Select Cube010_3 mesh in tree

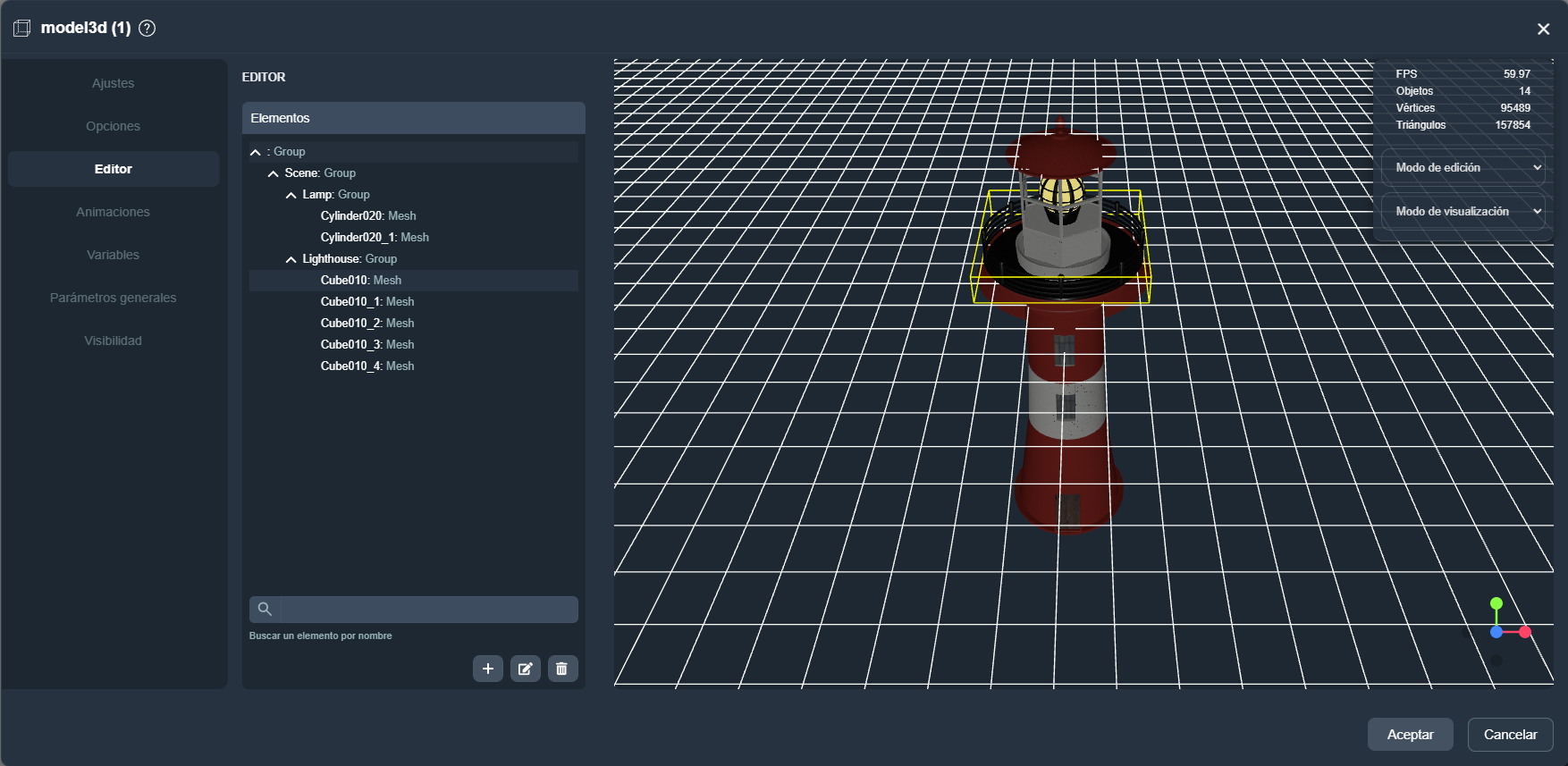pyautogui.click(x=367, y=344)
